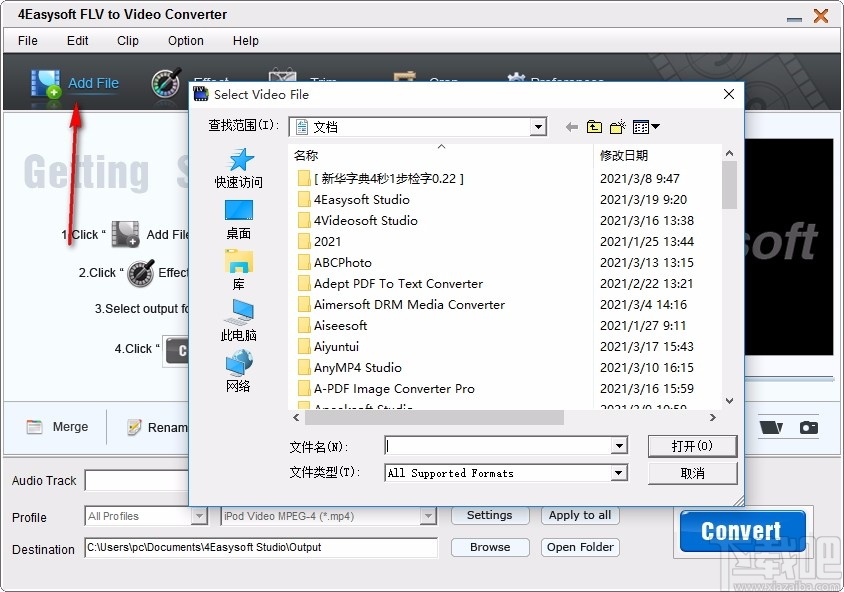Click the Browse button next to Destination
Screen dimensions: 844x592
click(x=489, y=547)
